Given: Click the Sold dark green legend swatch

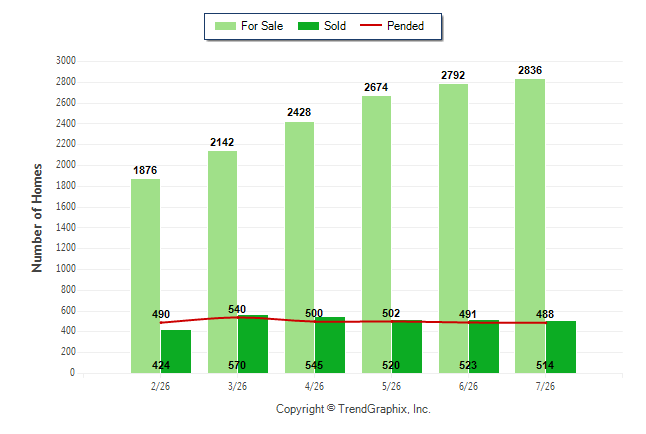Looking at the screenshot, I should point(309,26).
